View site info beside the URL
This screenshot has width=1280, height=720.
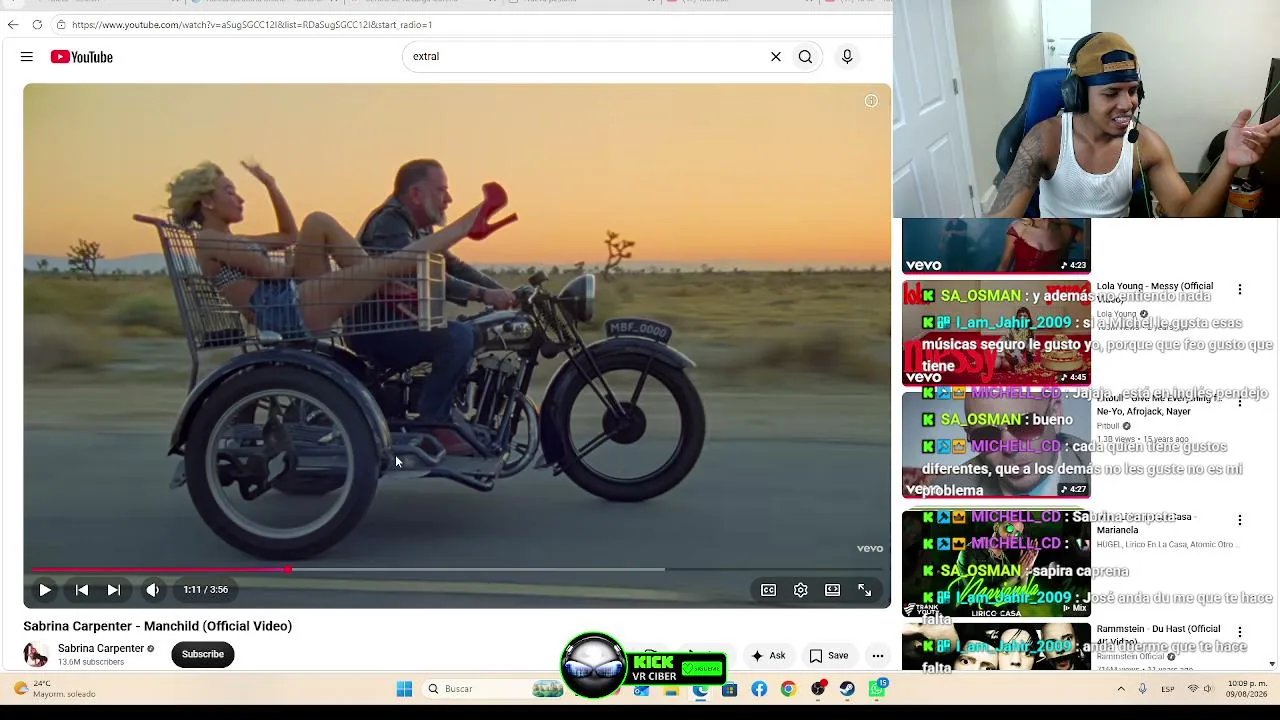click(61, 24)
